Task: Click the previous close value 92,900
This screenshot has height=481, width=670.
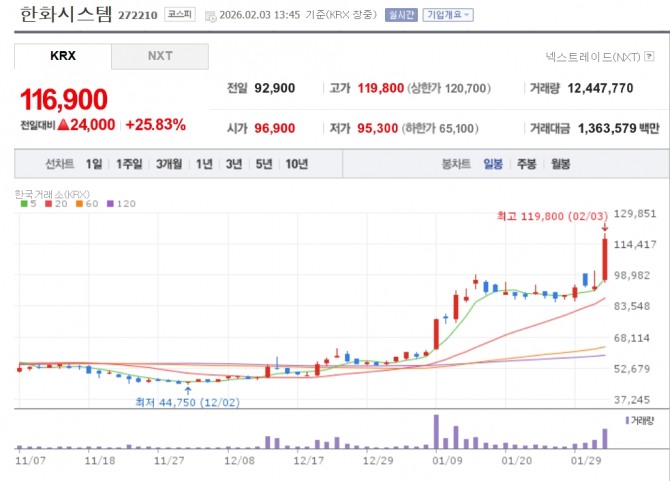Action: pos(275,88)
